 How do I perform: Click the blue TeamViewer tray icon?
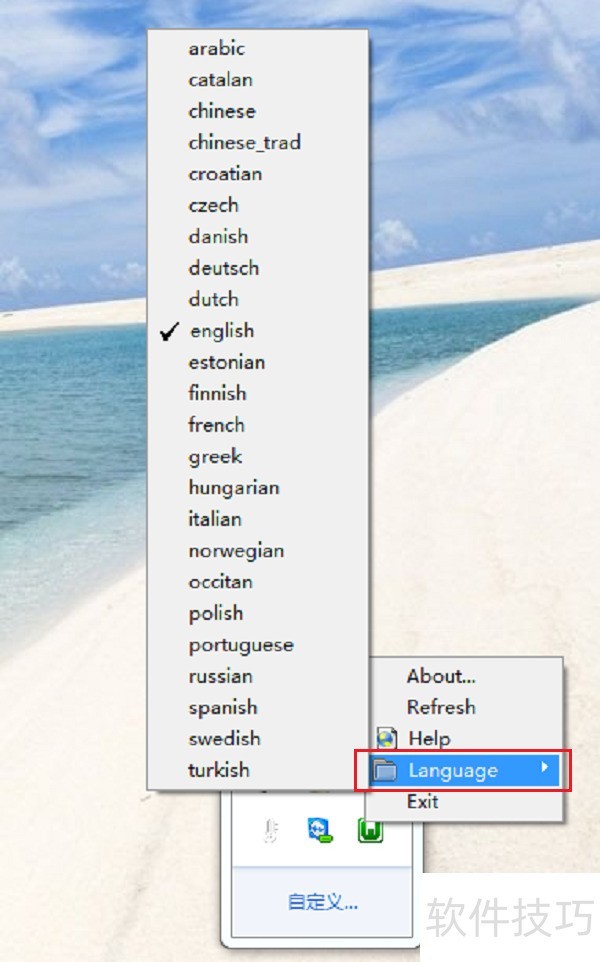click(320, 830)
